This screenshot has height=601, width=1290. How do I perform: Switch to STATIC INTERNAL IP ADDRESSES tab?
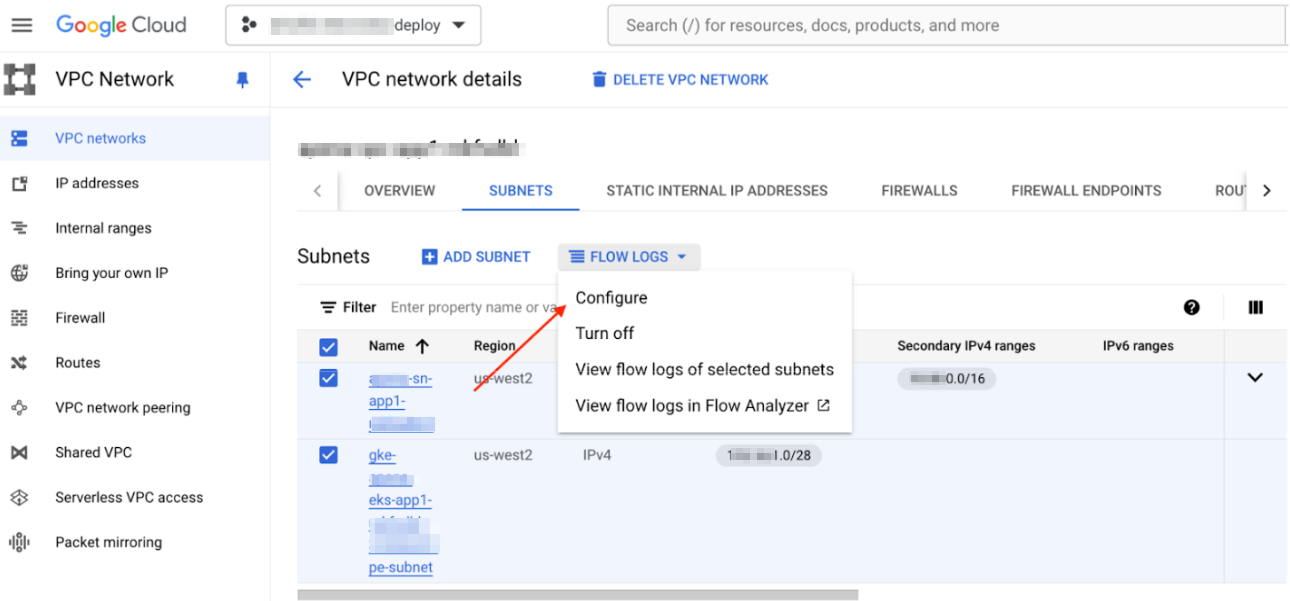click(x=717, y=190)
